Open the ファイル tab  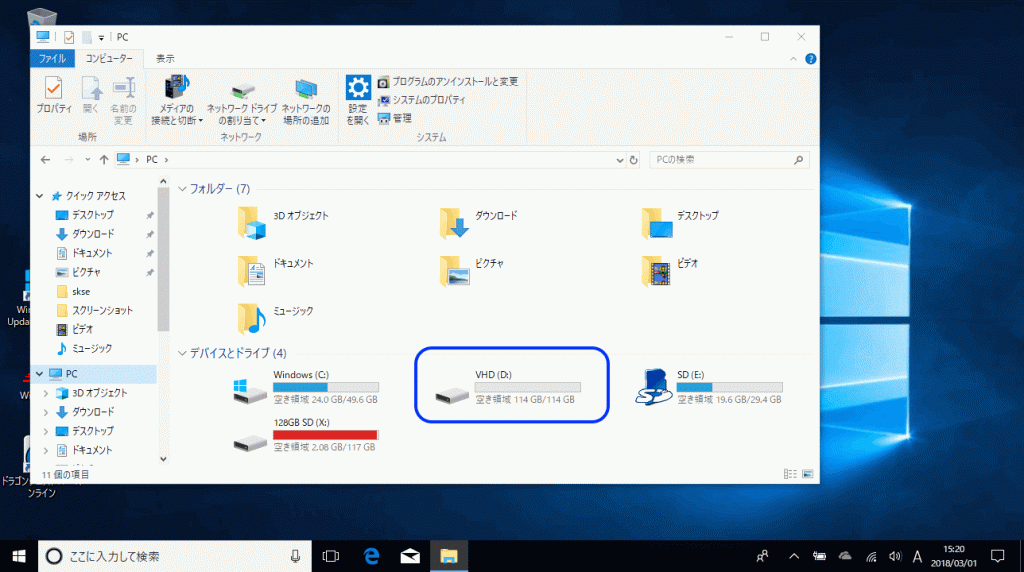[x=52, y=59]
